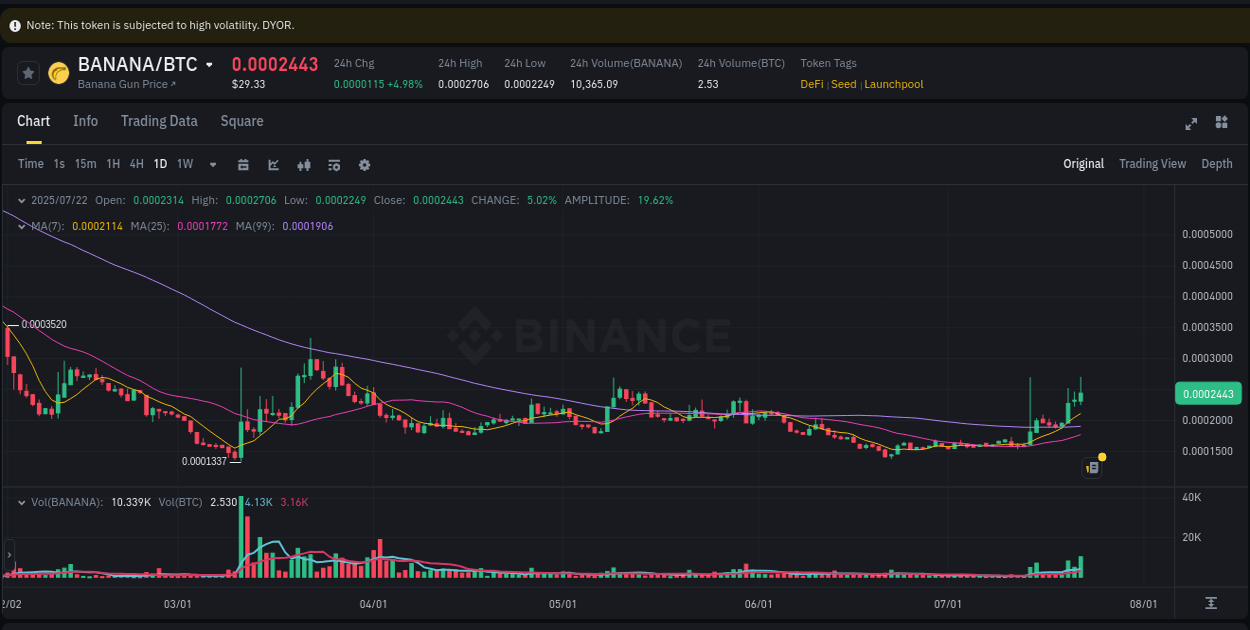Click the fullscreen expand icon

tap(1191, 123)
